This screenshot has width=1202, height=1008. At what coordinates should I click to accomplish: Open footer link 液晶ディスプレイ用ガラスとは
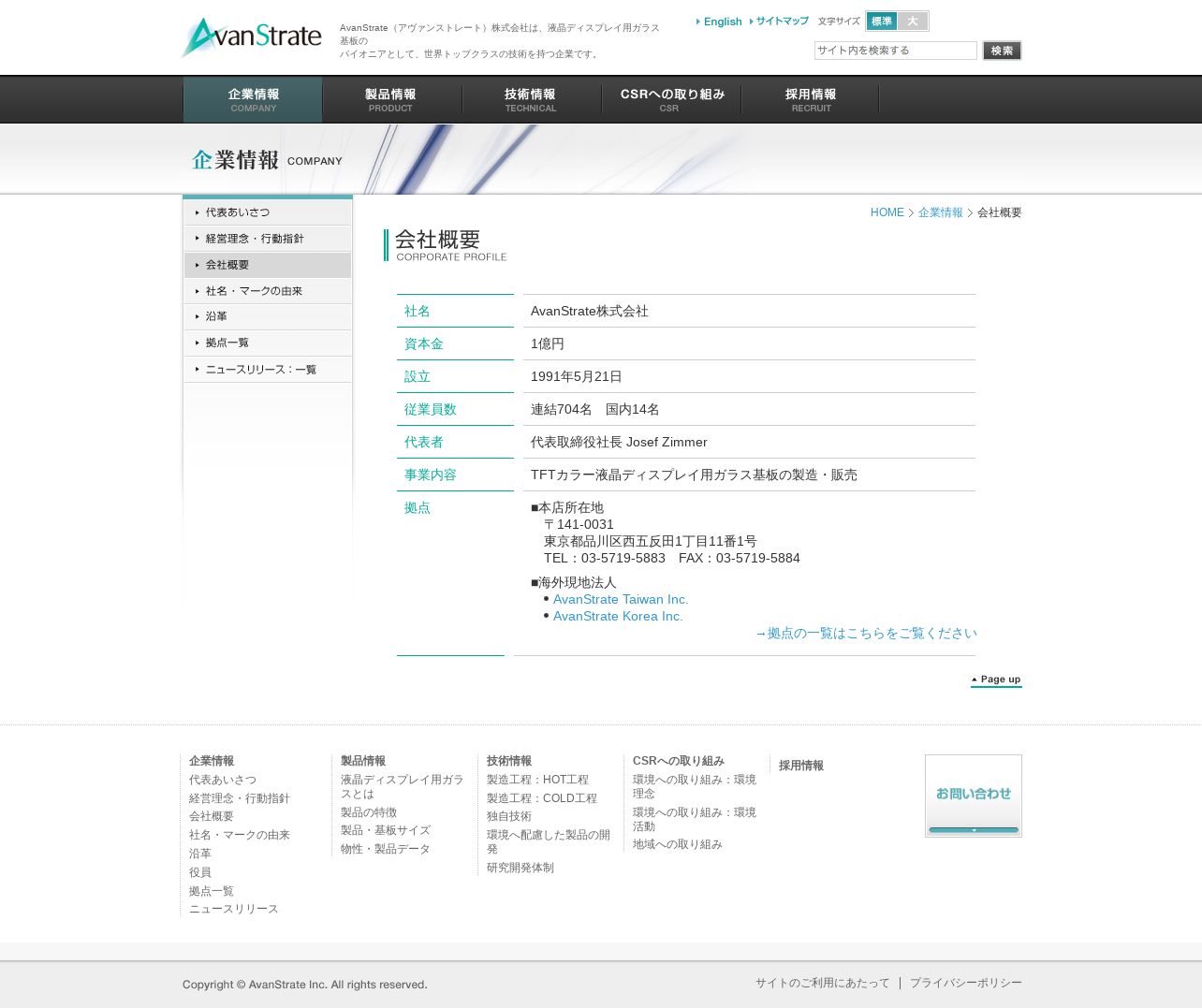(x=403, y=786)
